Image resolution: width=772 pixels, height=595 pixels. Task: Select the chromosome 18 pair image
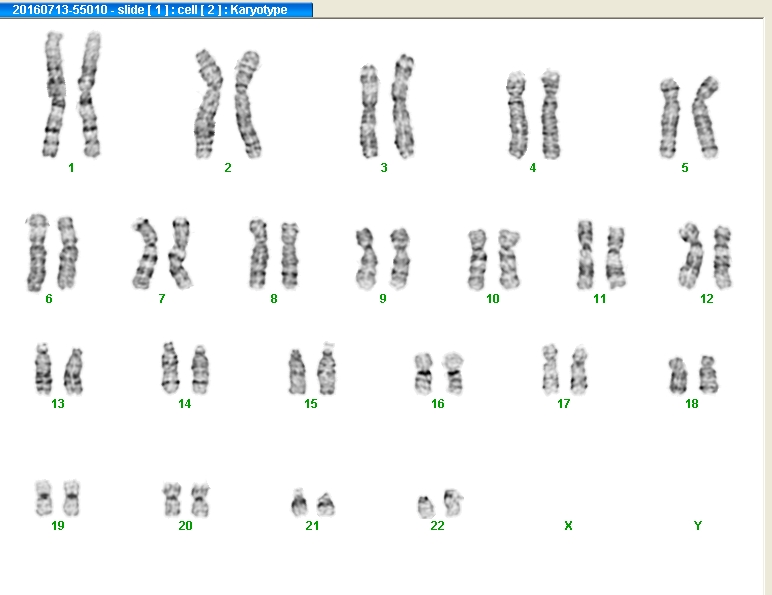[694, 374]
